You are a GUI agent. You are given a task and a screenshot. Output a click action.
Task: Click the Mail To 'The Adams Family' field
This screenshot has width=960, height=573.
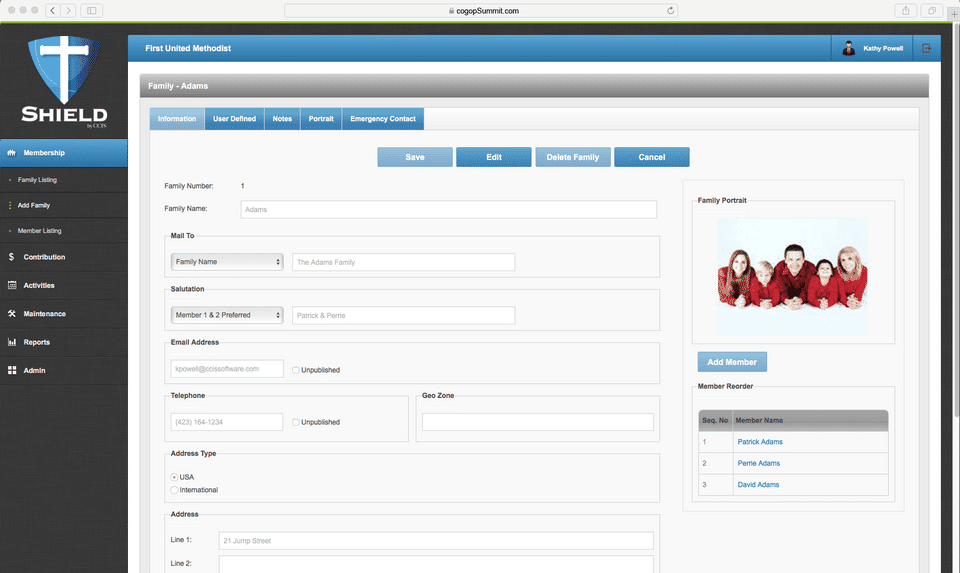click(x=403, y=262)
